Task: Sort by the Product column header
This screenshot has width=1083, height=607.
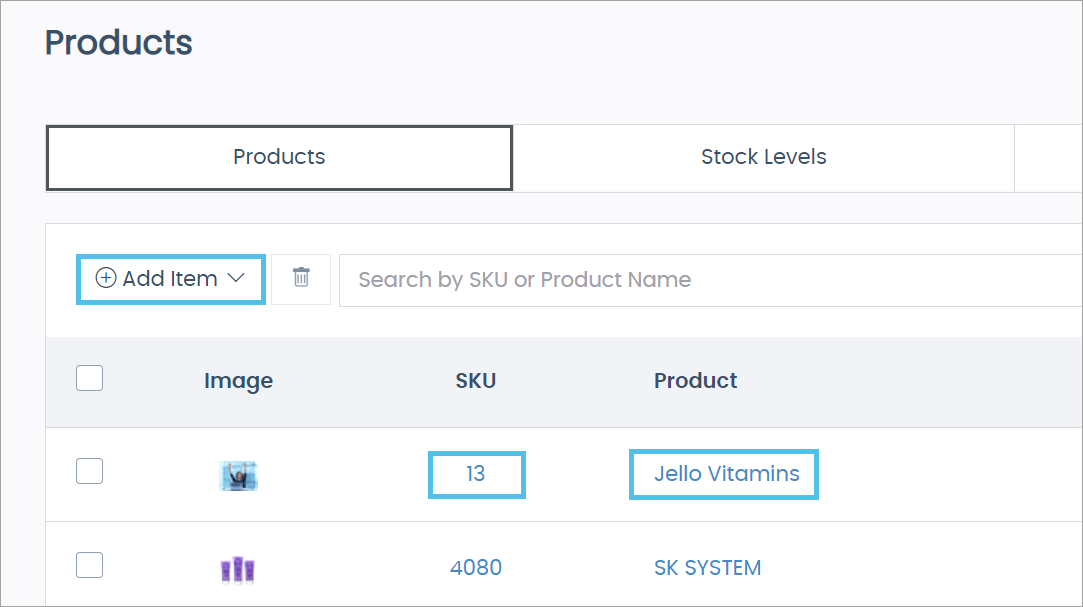Action: tap(695, 380)
